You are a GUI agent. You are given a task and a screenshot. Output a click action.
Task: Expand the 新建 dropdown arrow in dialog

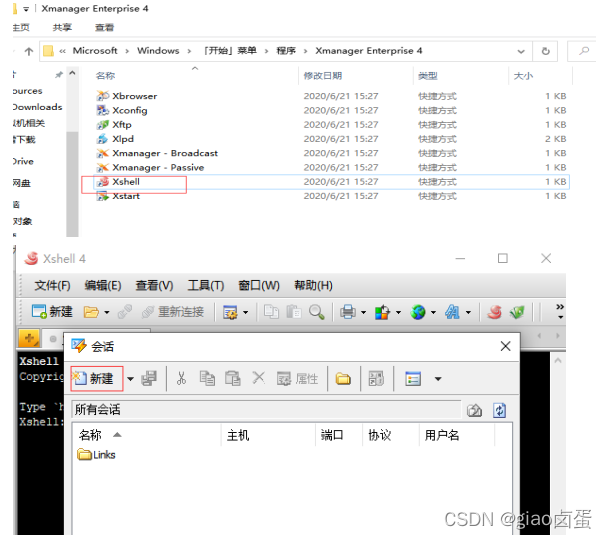pyautogui.click(x=130, y=379)
